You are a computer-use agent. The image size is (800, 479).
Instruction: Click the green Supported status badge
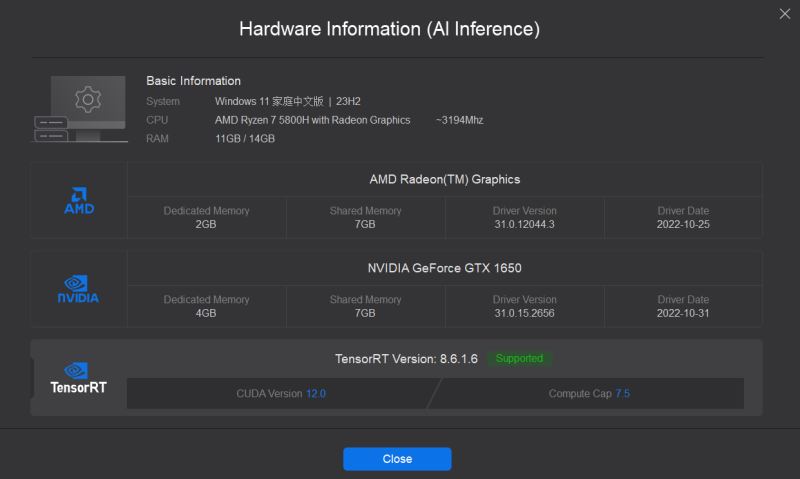coord(519,359)
